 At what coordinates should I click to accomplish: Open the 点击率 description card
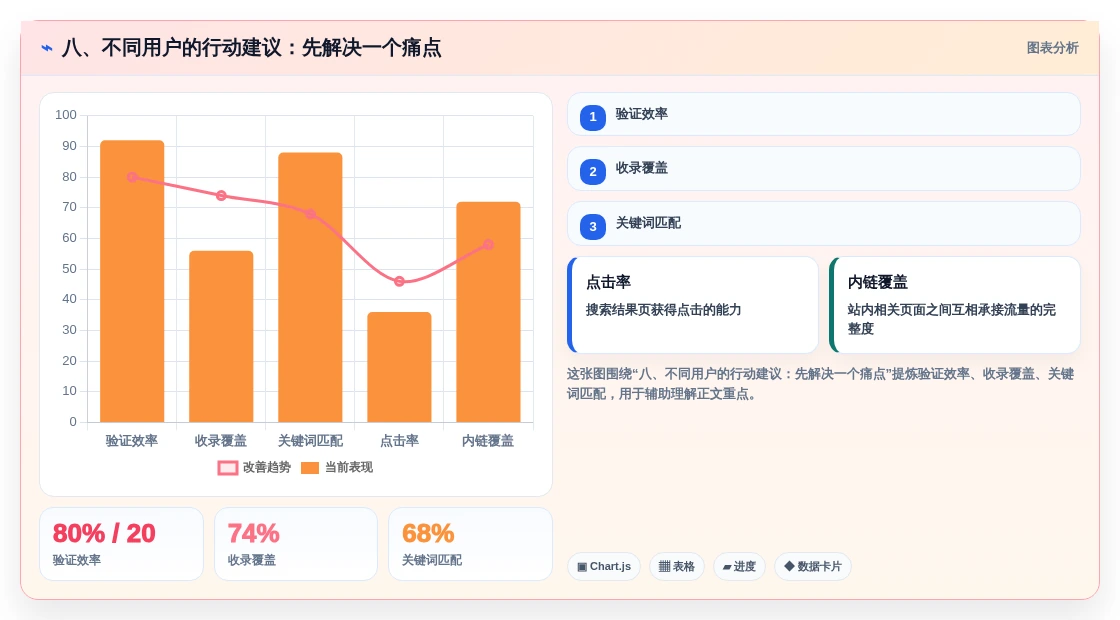pos(693,305)
